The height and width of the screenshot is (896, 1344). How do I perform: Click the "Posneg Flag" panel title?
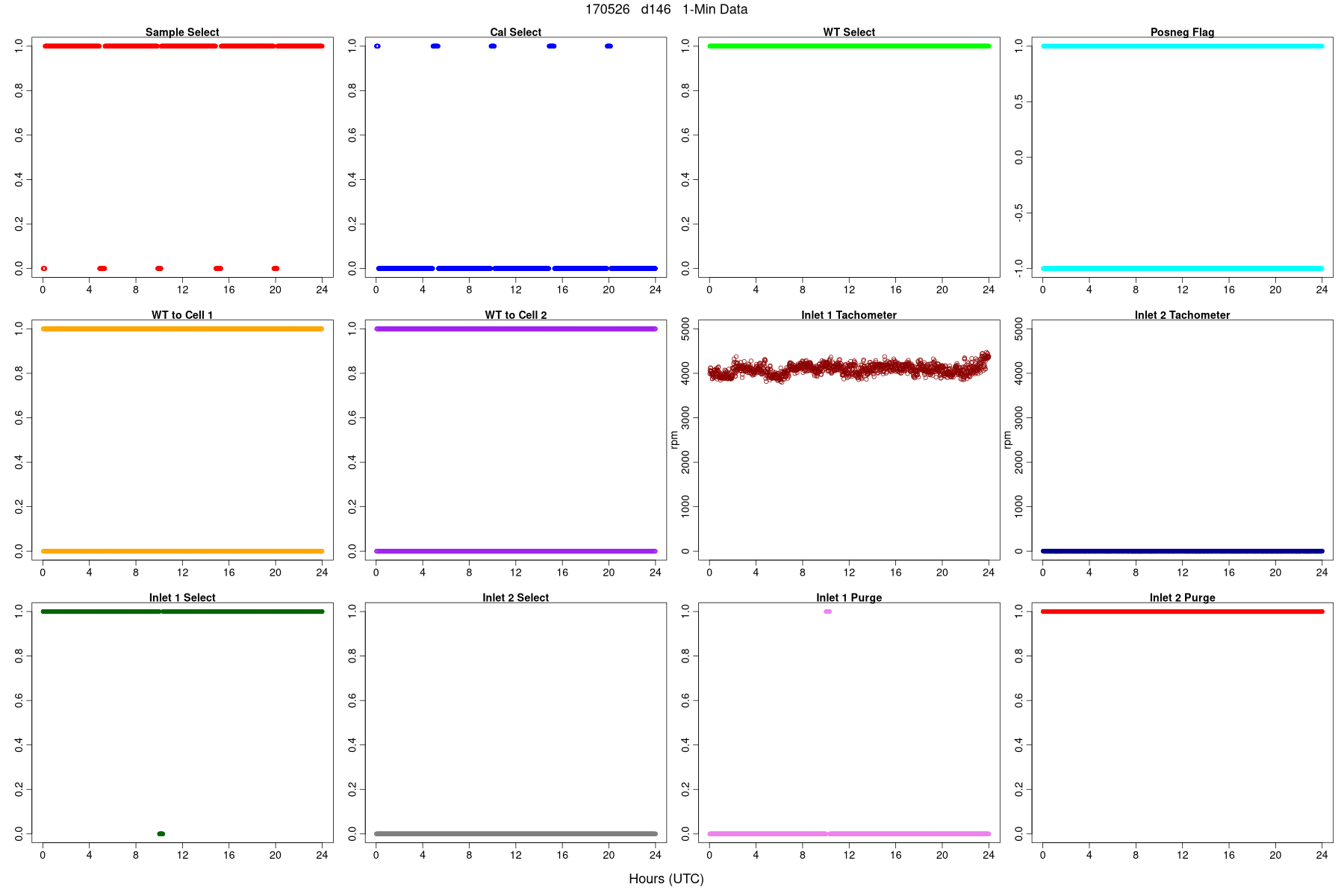click(x=1182, y=32)
